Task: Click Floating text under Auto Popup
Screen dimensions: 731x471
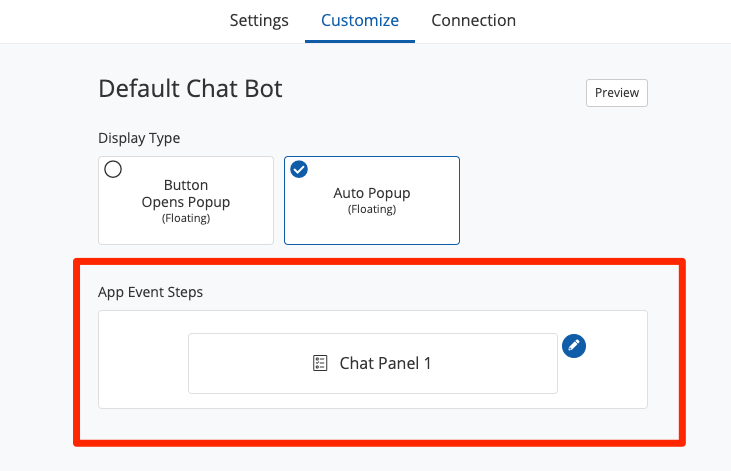Action: (372, 210)
